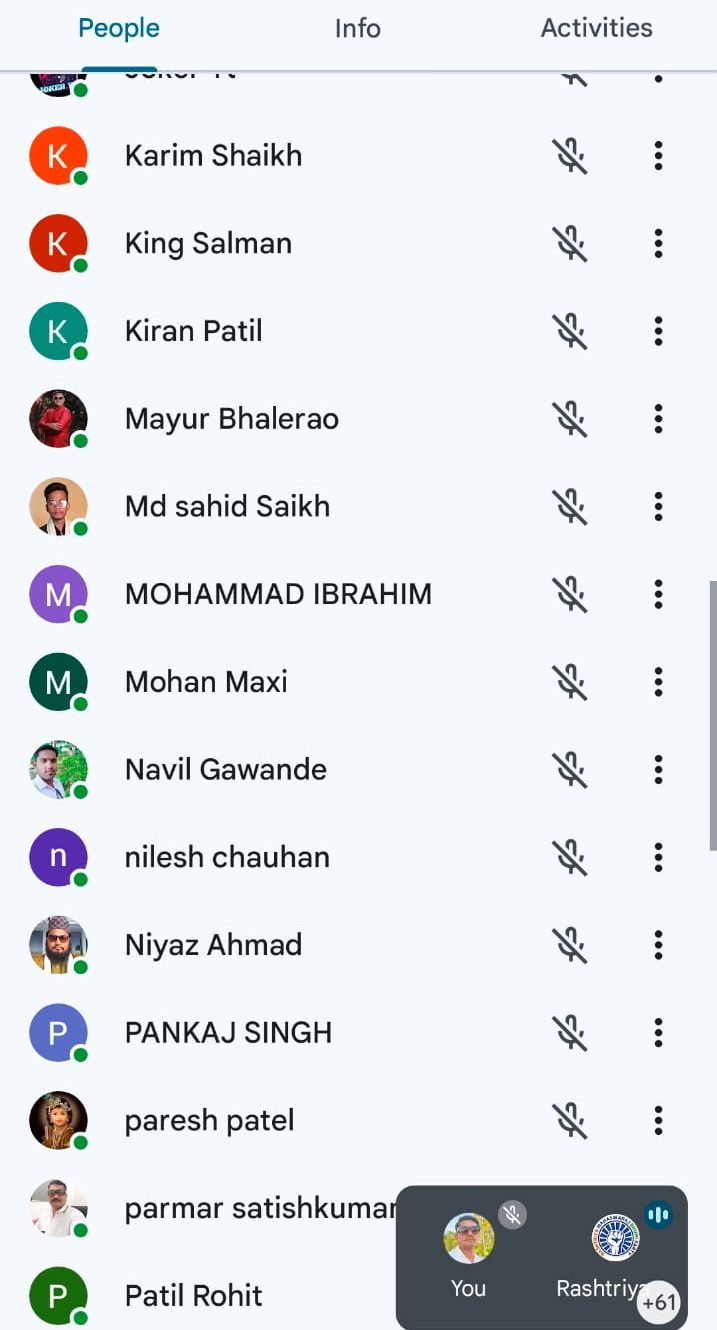The height and width of the screenshot is (1330, 717).
Task: Tap Rashtriya audio speaking indicator
Action: [x=658, y=1214]
